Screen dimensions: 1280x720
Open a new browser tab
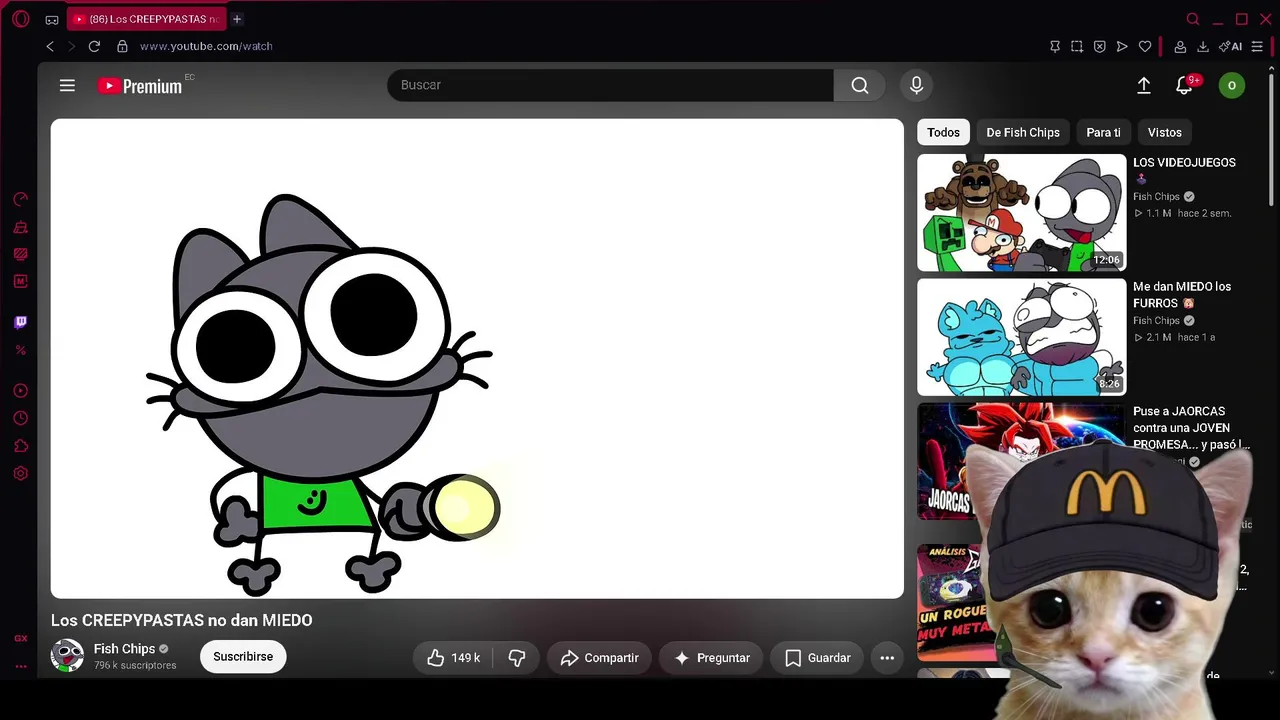(237, 19)
